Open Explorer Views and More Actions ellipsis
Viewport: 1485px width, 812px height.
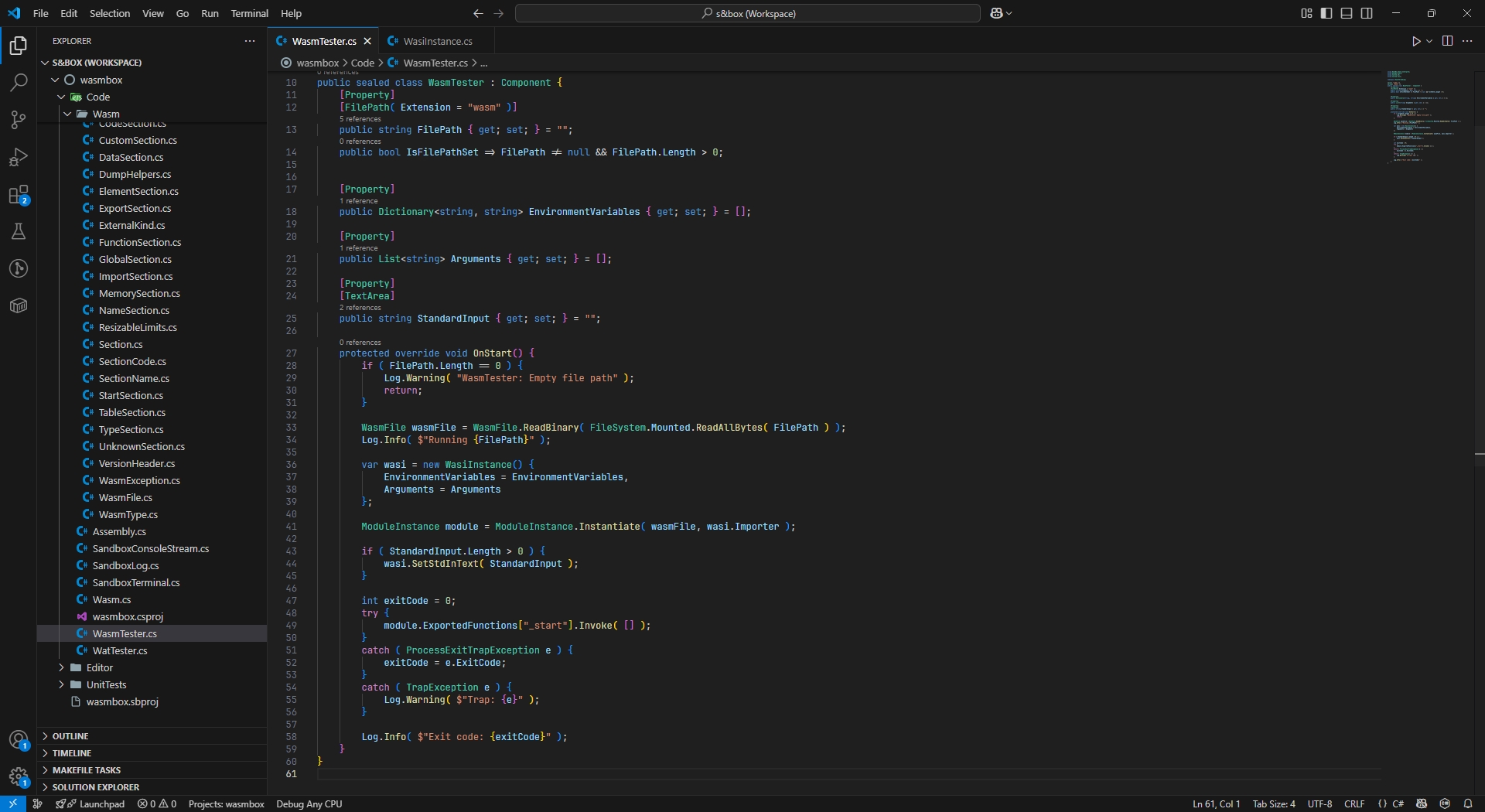250,41
